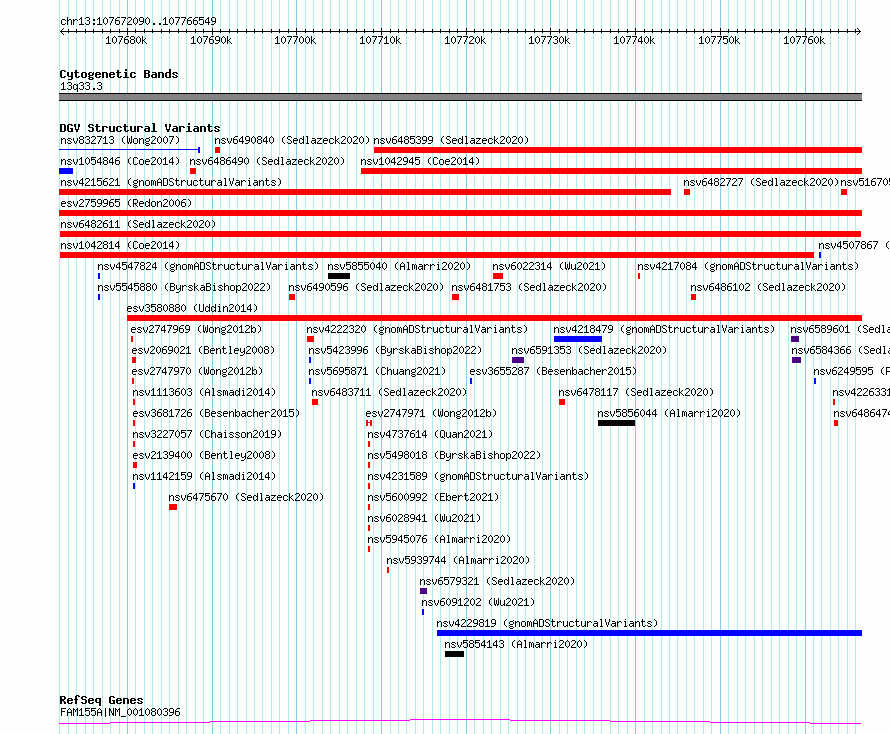The width and height of the screenshot is (890, 734).
Task: Open the nsv4215621 (gnomADStructuralVariants) label
Action: [171, 182]
